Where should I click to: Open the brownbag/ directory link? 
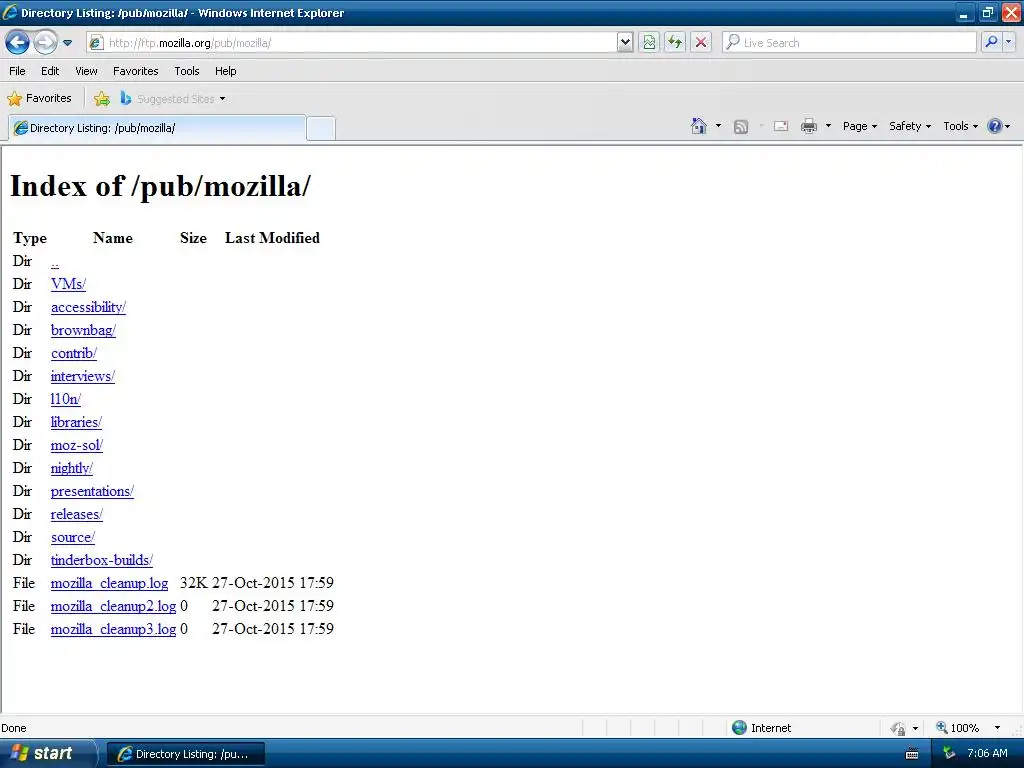(x=83, y=330)
